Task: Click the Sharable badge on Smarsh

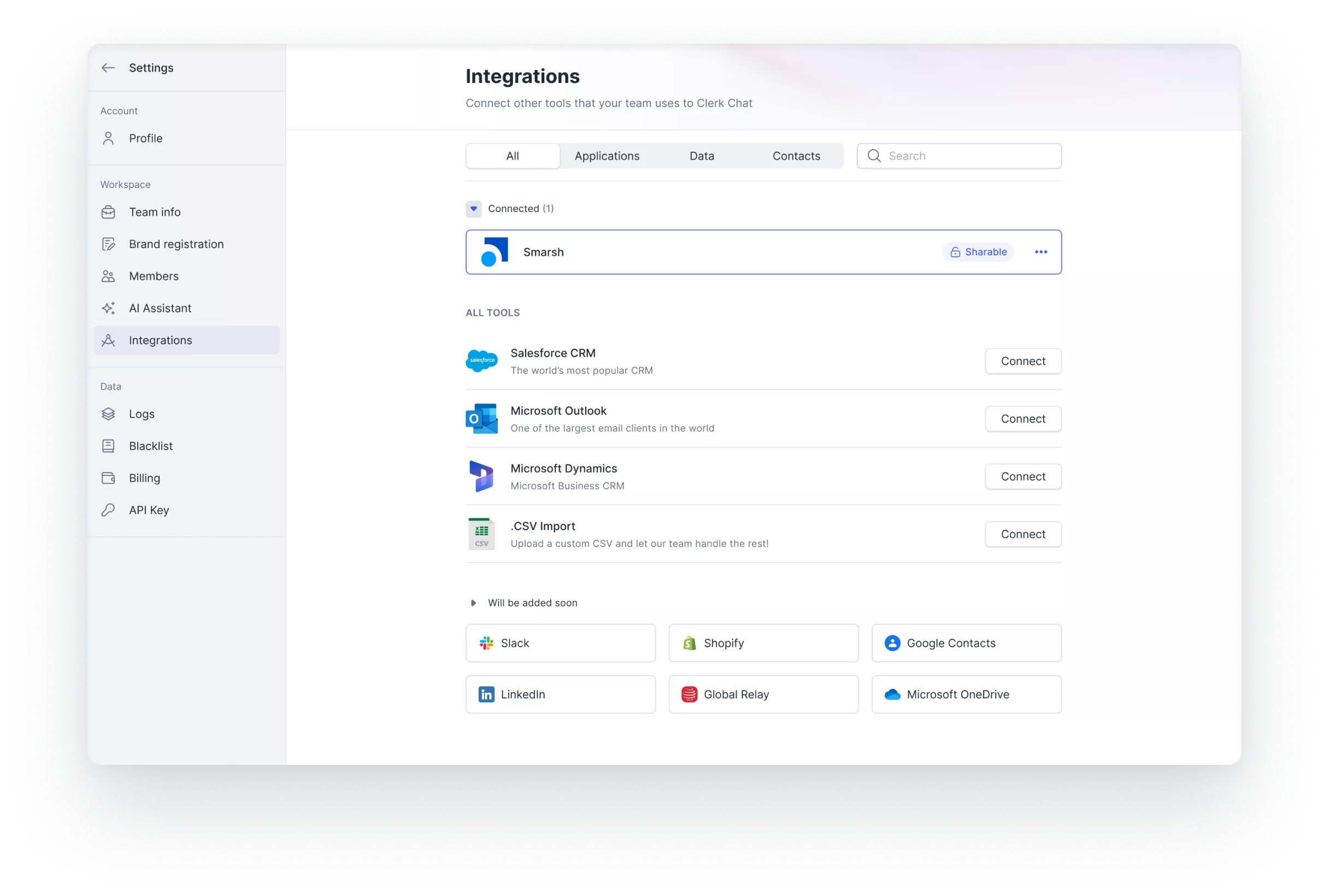Action: click(x=978, y=252)
